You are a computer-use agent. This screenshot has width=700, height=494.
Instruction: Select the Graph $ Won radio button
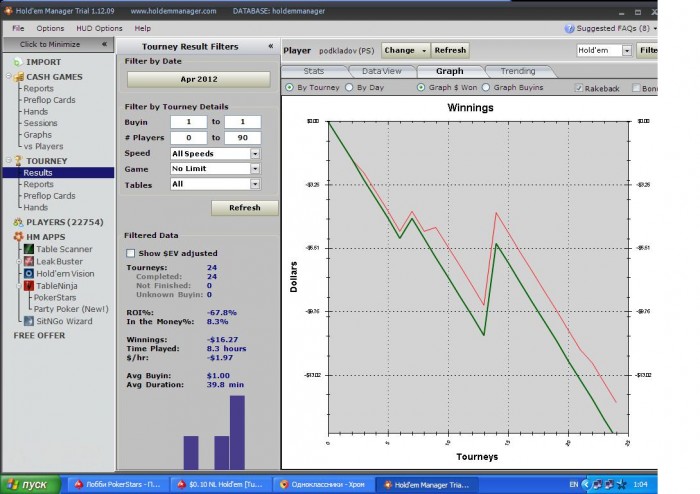(x=421, y=87)
